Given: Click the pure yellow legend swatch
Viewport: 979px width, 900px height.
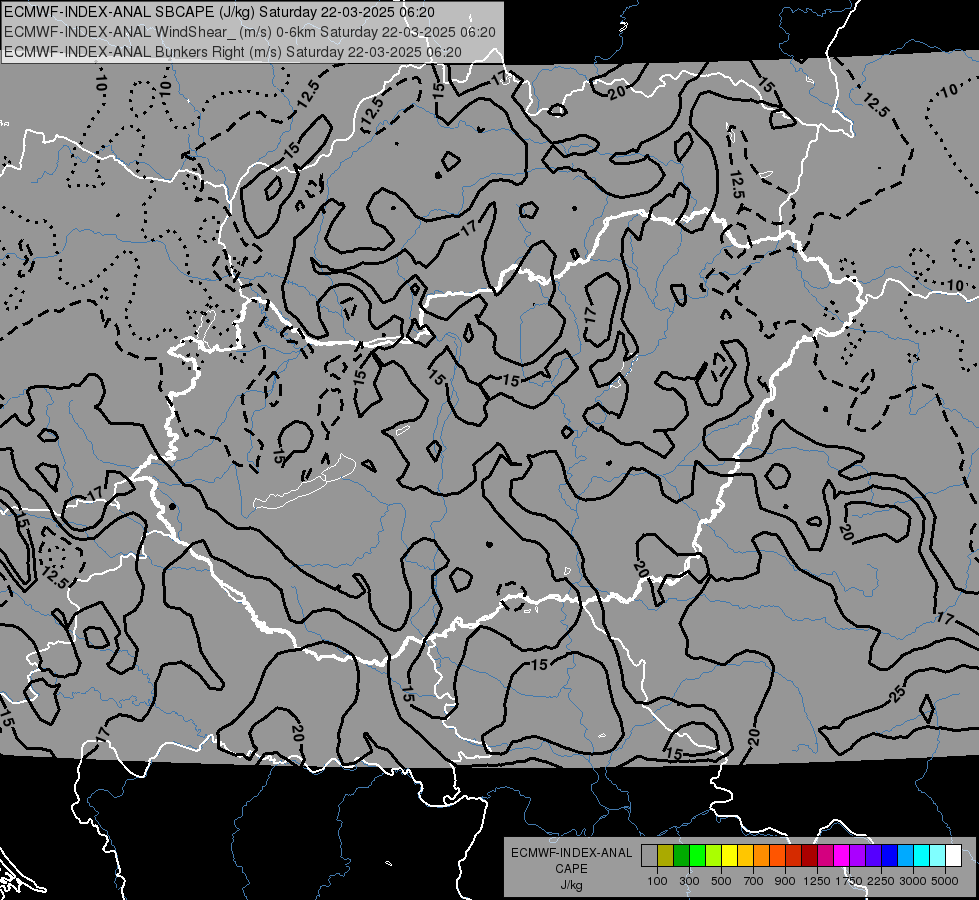Looking at the screenshot, I should click(x=729, y=856).
